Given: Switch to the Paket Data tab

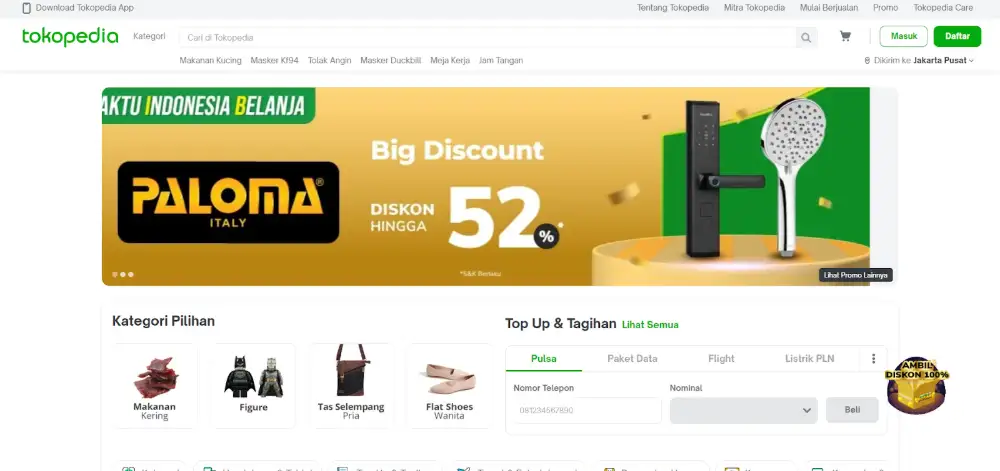Looking at the screenshot, I should (x=632, y=359).
